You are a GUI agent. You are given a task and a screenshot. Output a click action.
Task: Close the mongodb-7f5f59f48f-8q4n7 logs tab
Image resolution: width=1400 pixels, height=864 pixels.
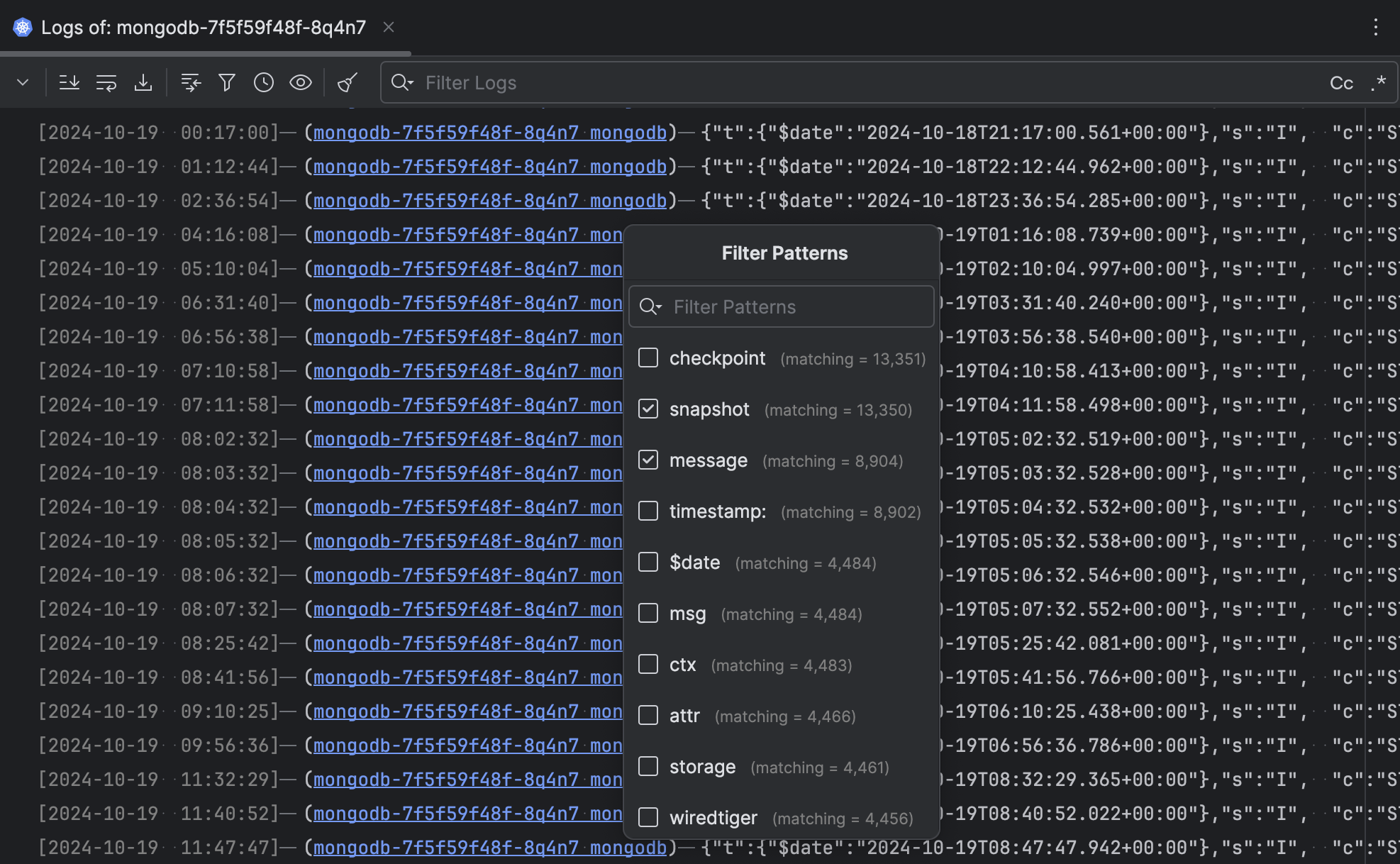point(389,27)
